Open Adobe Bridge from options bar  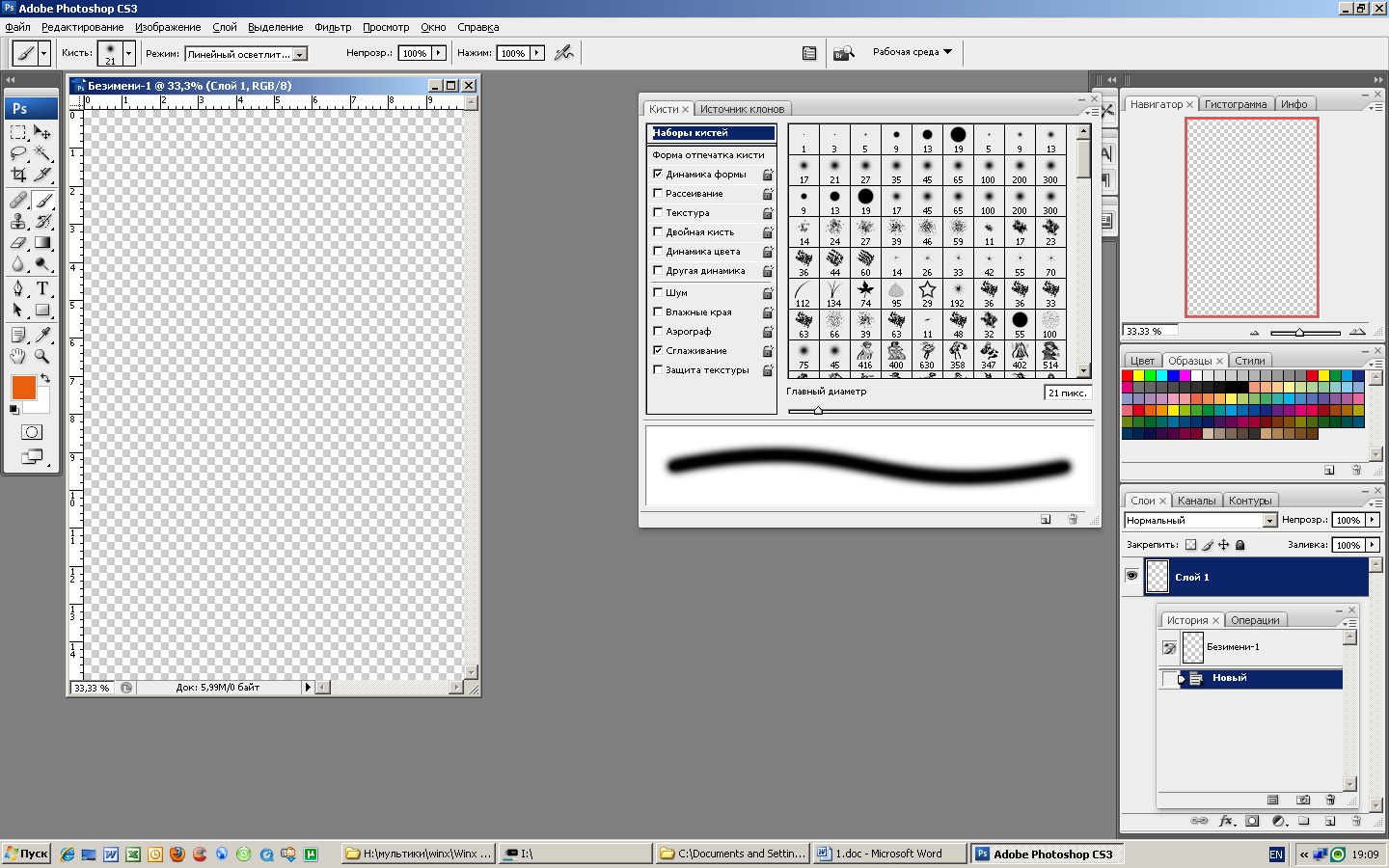coord(844,53)
